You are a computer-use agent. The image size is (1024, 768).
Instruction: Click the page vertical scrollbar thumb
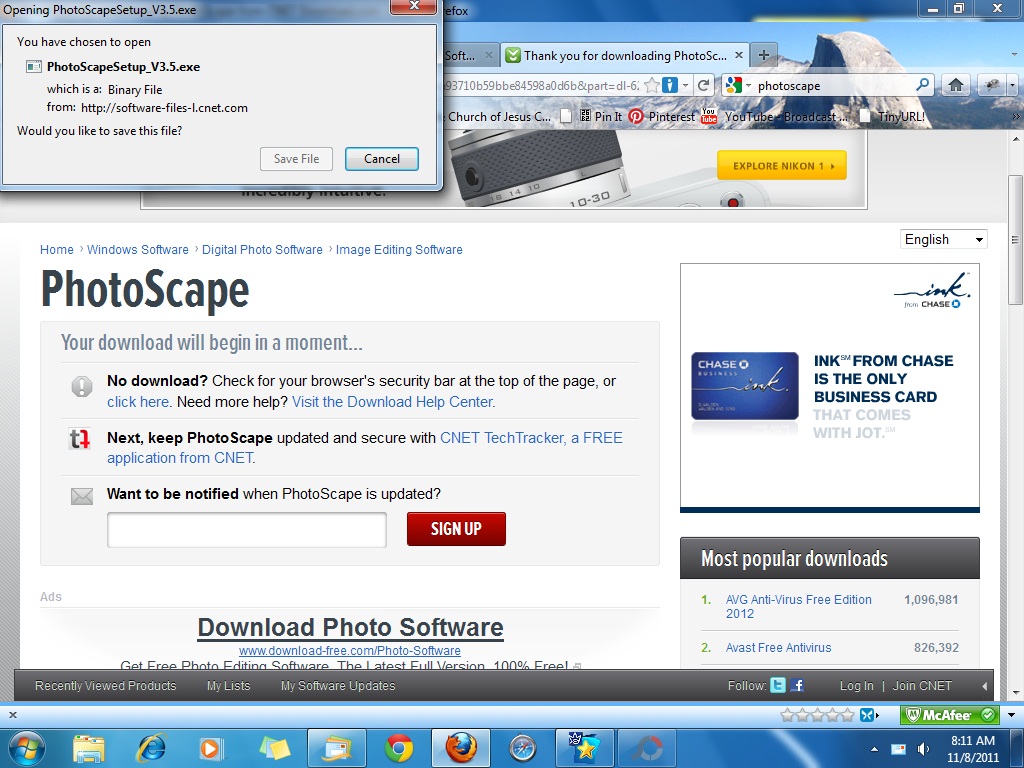click(1016, 239)
